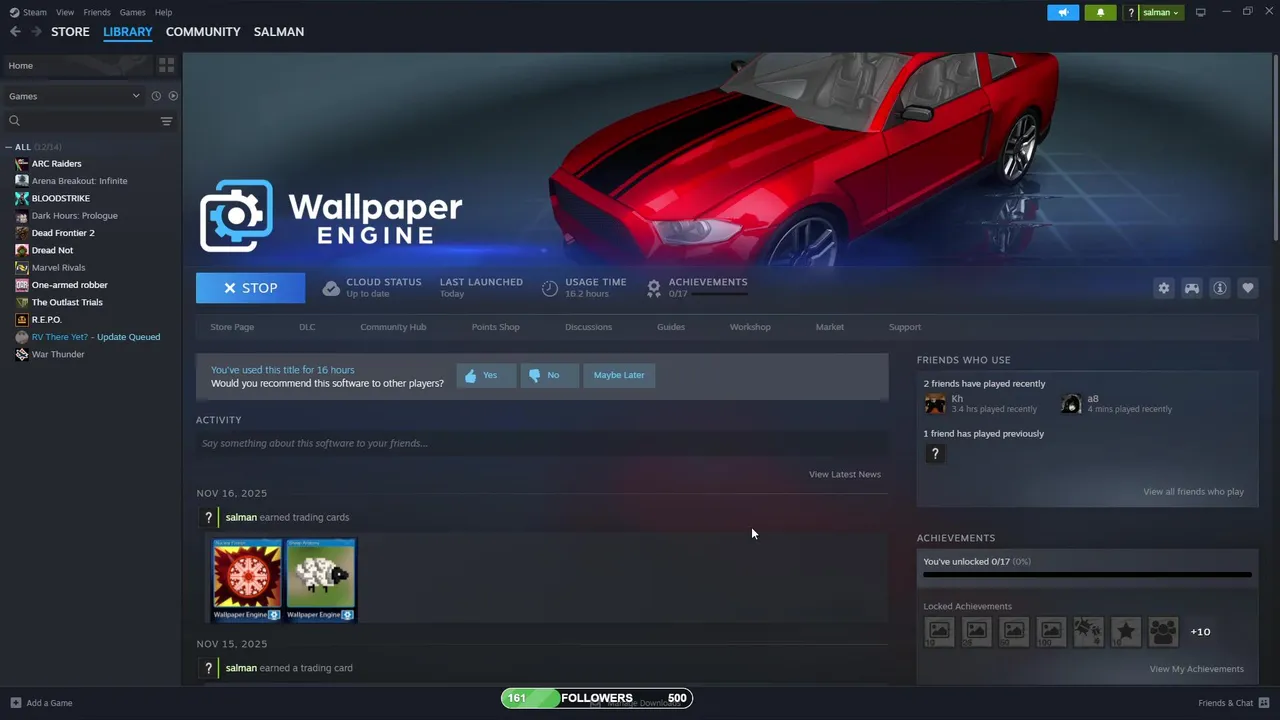Viewport: 1280px width, 720px height.
Task: Open the library grid view icon
Action: (x=166, y=65)
